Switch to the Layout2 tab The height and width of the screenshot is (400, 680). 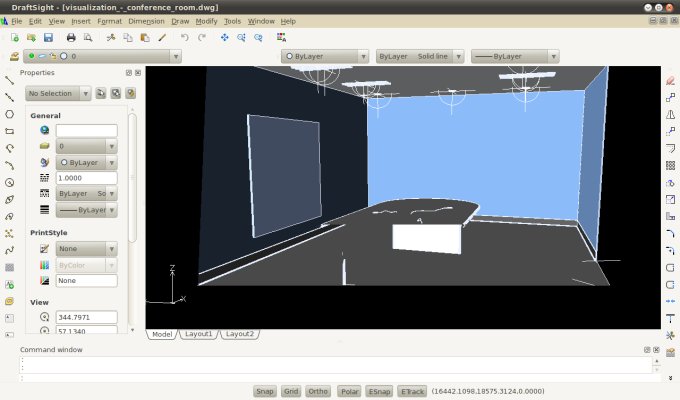(x=240, y=334)
